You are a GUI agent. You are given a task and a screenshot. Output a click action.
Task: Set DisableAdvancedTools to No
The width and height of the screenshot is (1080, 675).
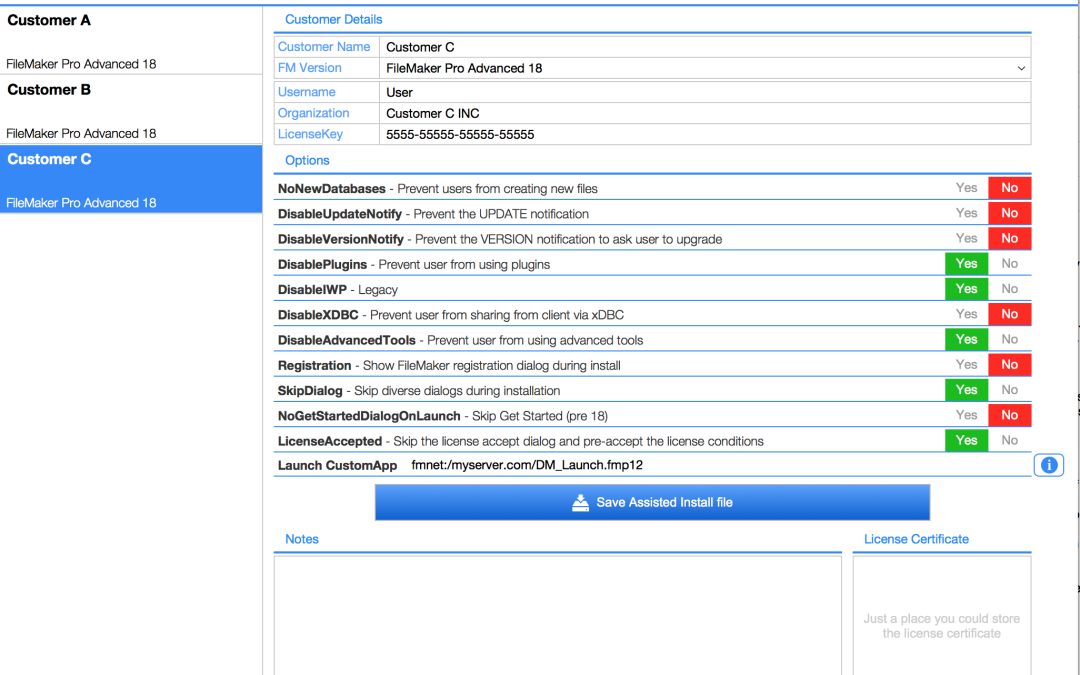(1010, 340)
